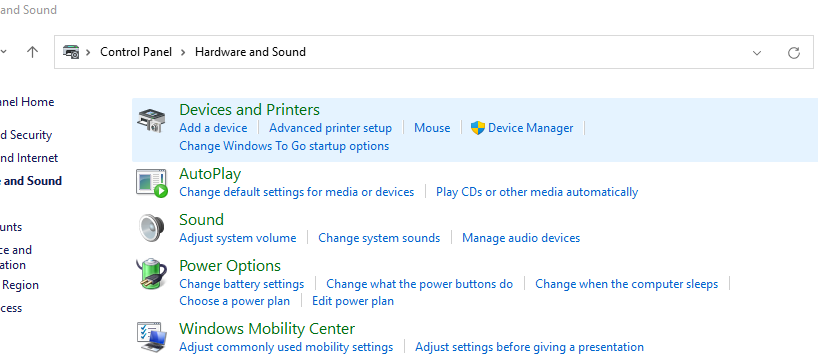Open the recent locations chevron beside up arrow
This screenshot has height=363, width=818.
(x=3, y=52)
